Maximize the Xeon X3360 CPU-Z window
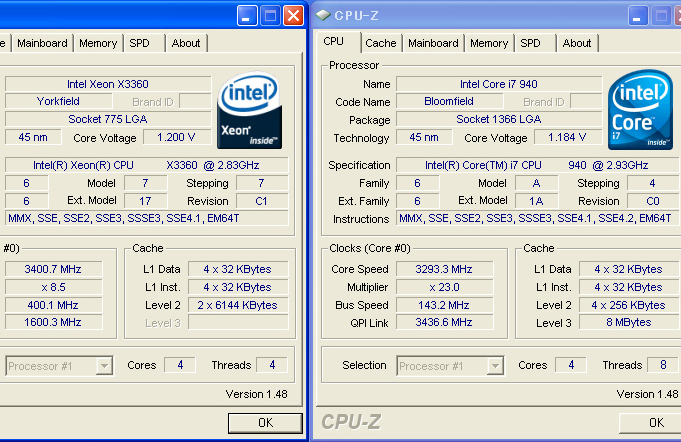This screenshot has height=442, width=681. [270, 16]
